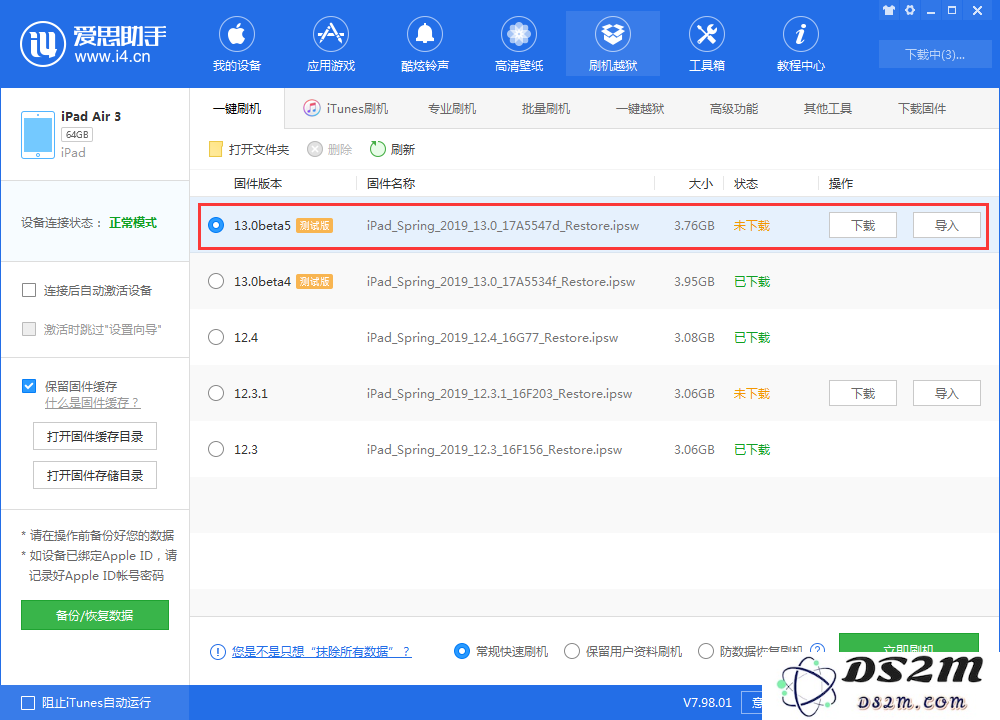Click 固件名称 column header
Viewport: 1000px width, 720px height.
(x=391, y=184)
